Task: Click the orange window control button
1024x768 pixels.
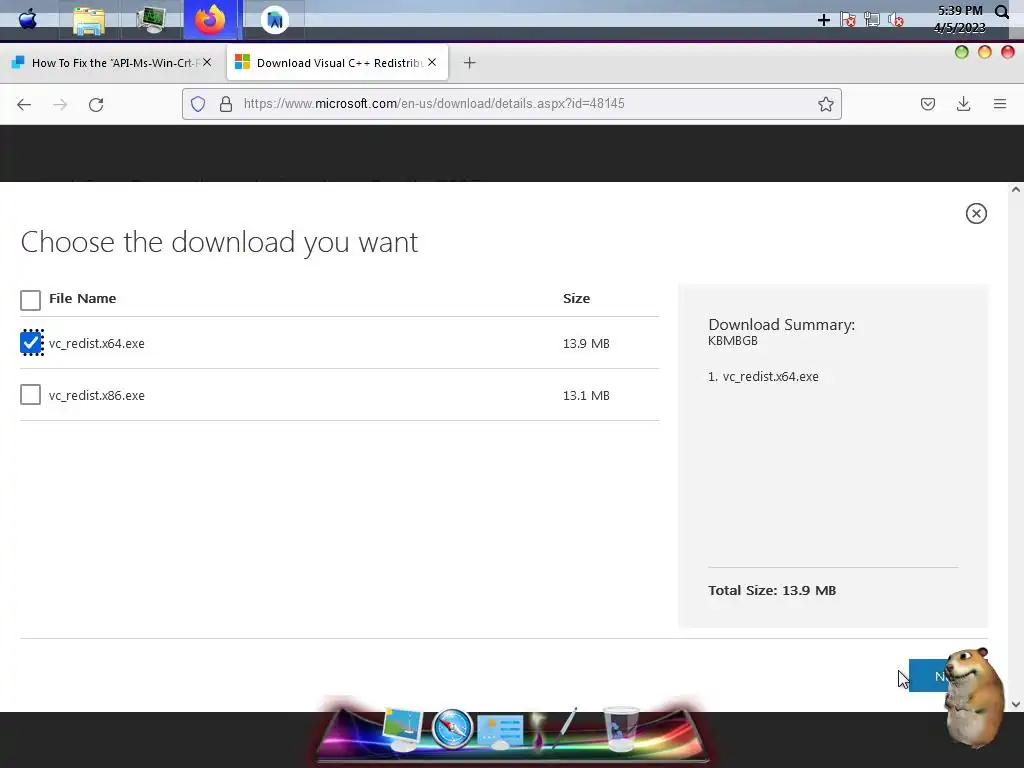Action: (985, 52)
